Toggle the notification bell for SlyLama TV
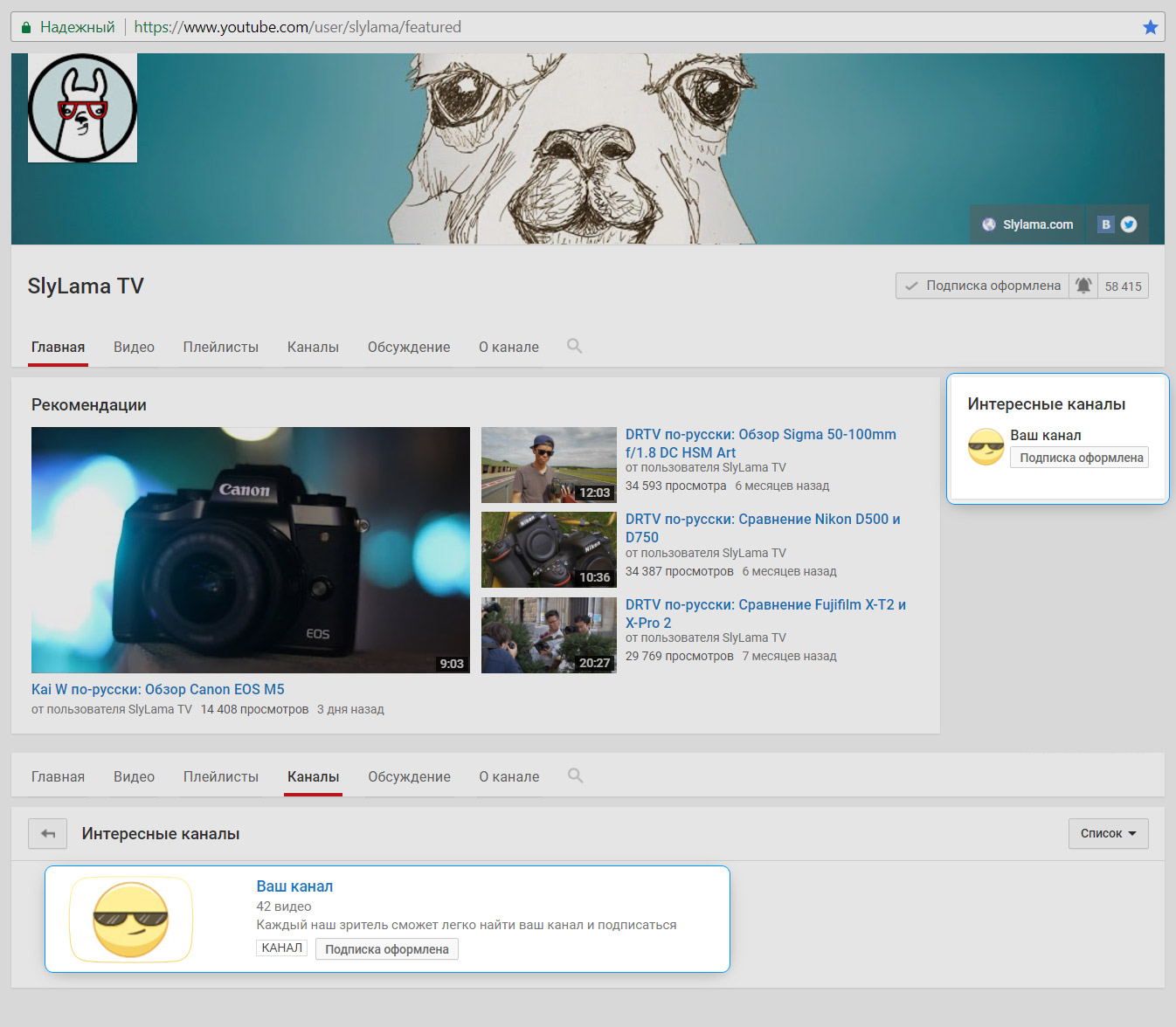The height and width of the screenshot is (1027, 1176). (1083, 286)
